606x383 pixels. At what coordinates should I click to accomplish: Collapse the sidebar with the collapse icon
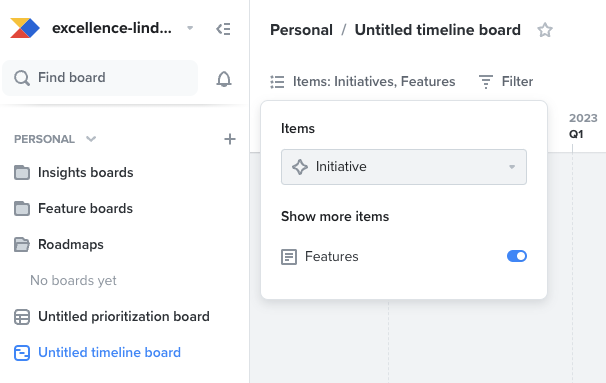pos(223,29)
